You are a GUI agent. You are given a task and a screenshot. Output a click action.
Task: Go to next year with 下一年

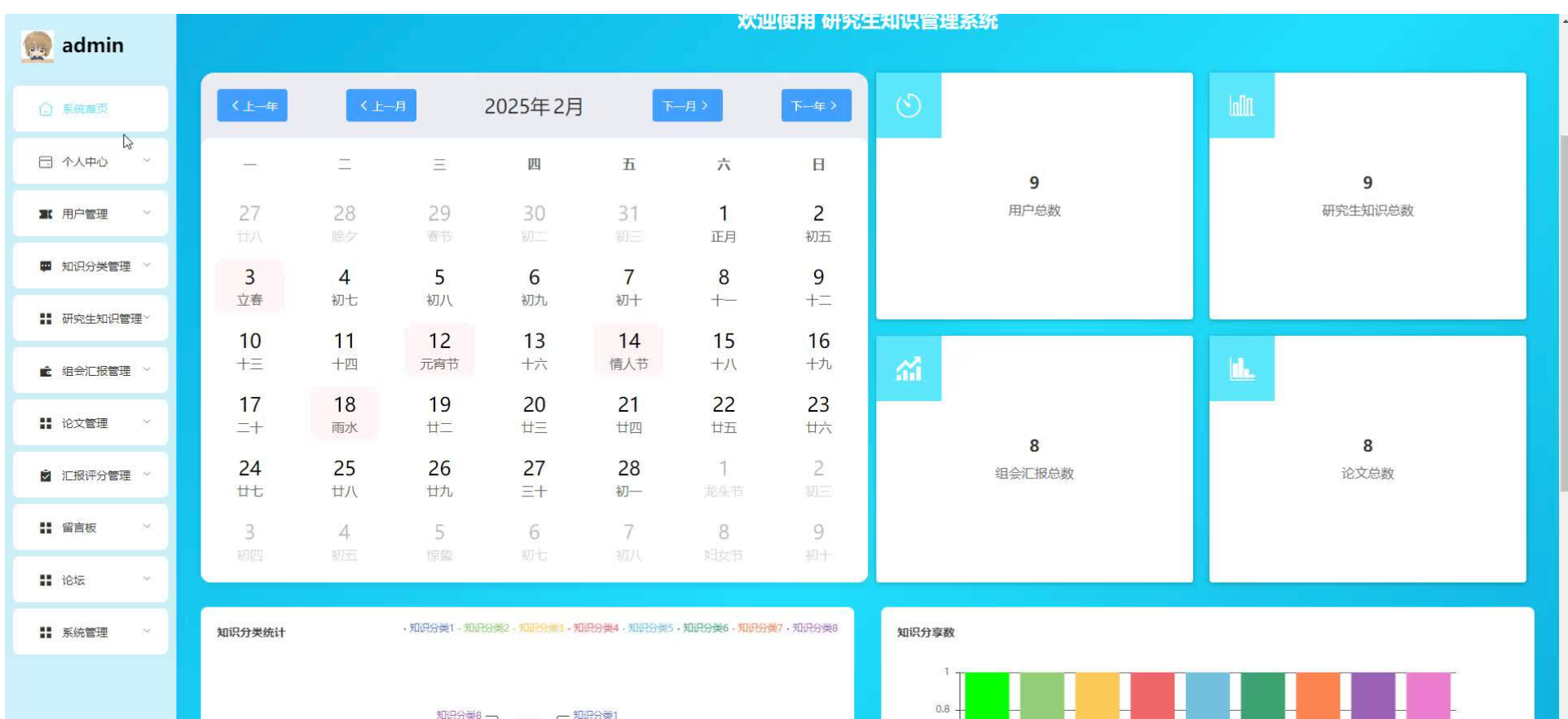tap(817, 105)
